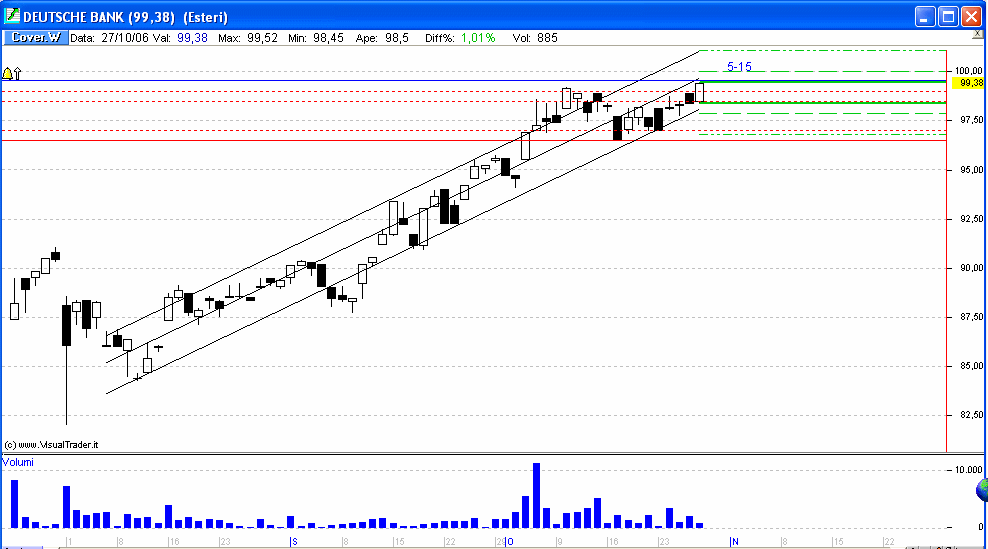Click the Ape value 98,5

397,38
